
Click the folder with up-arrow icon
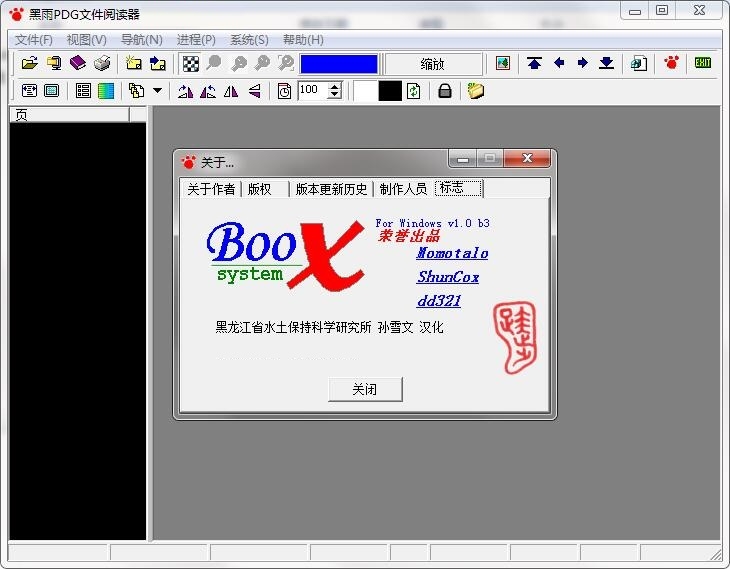[158, 63]
